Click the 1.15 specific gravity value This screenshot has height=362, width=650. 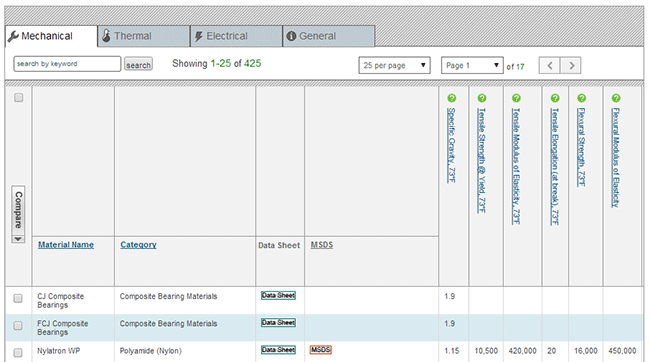[x=452, y=351]
